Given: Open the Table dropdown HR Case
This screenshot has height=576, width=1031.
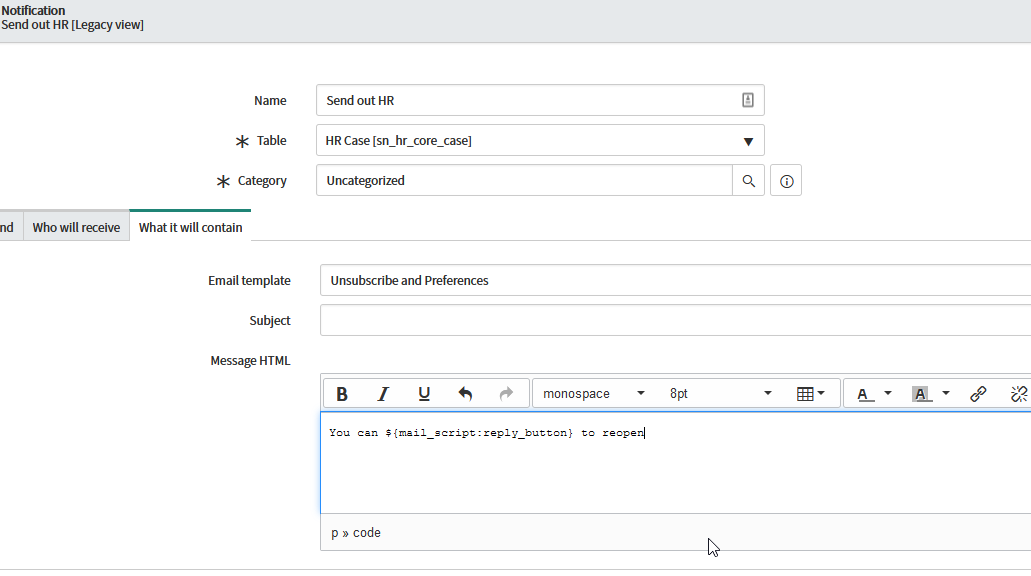Looking at the screenshot, I should tap(540, 141).
